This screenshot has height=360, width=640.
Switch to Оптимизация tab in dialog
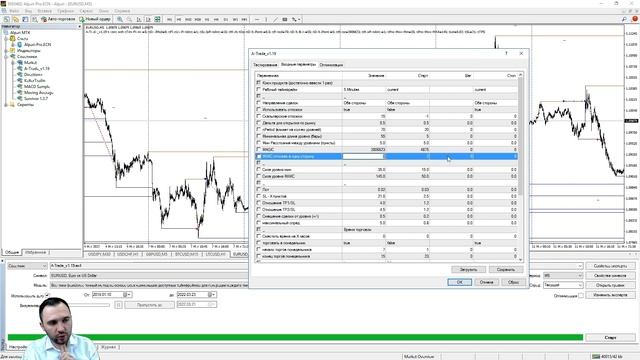[331, 65]
